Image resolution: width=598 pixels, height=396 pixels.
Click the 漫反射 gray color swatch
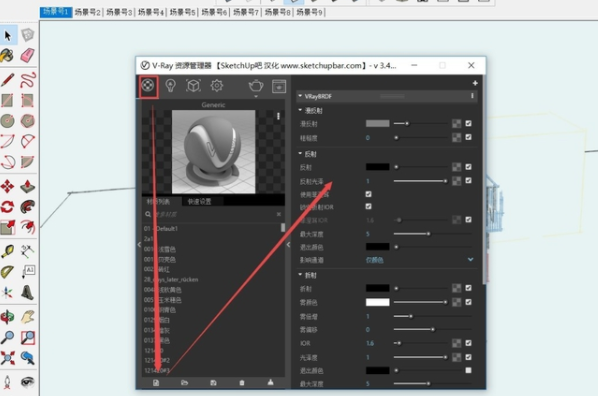(378, 123)
